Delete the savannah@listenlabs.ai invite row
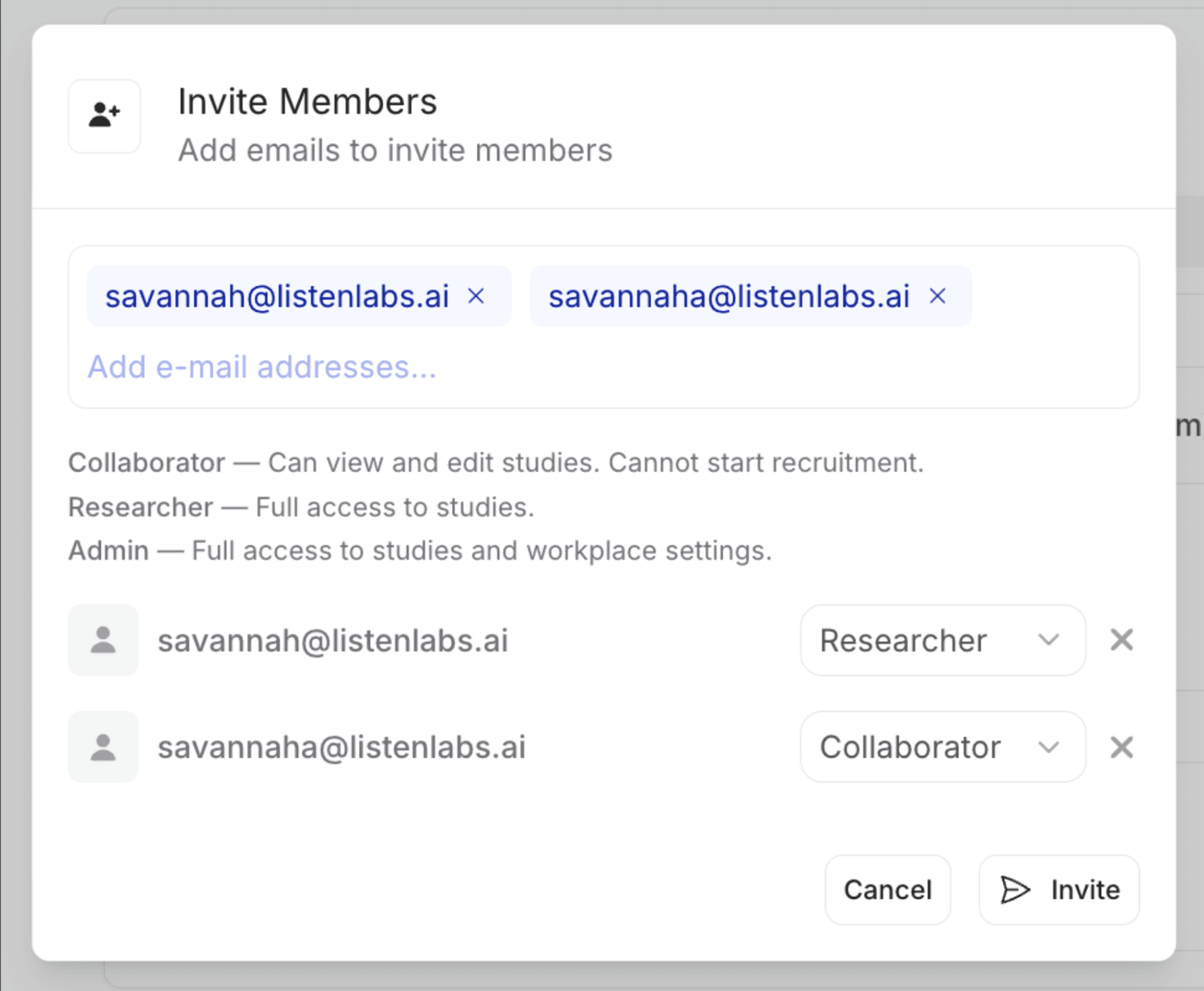The image size is (1204, 991). coord(1121,640)
